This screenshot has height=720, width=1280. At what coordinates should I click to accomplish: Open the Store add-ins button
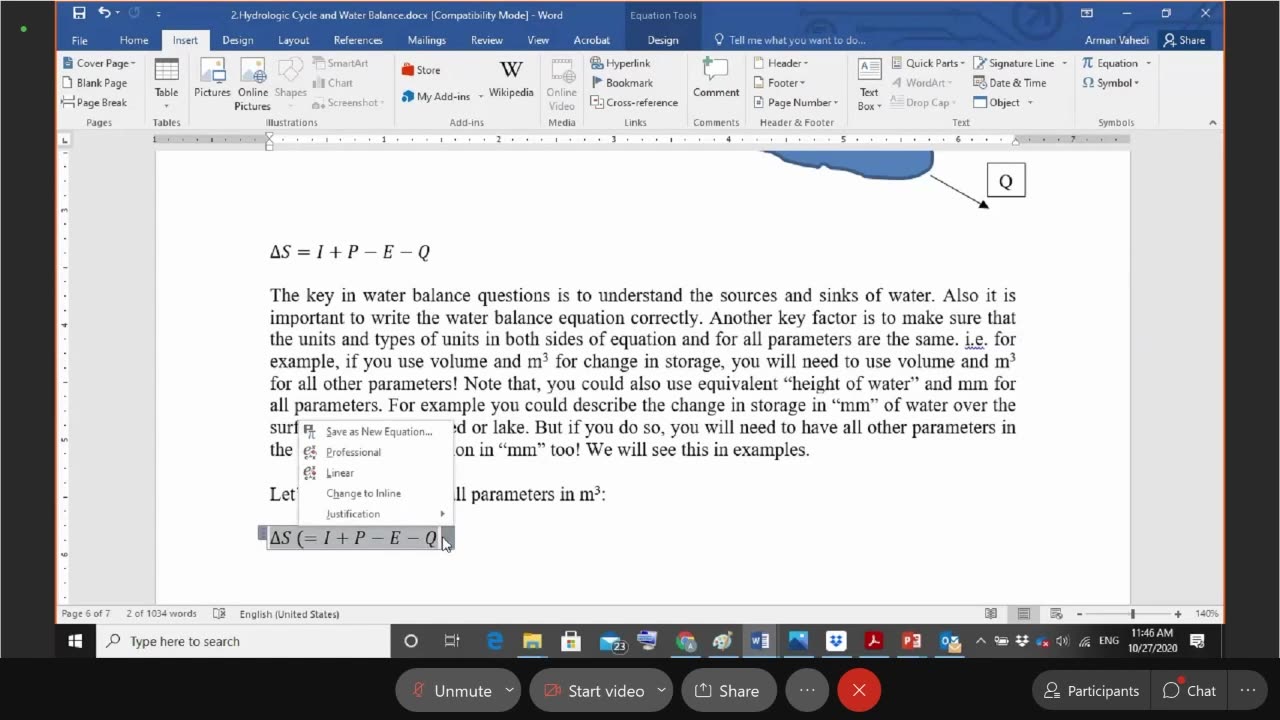tap(421, 70)
